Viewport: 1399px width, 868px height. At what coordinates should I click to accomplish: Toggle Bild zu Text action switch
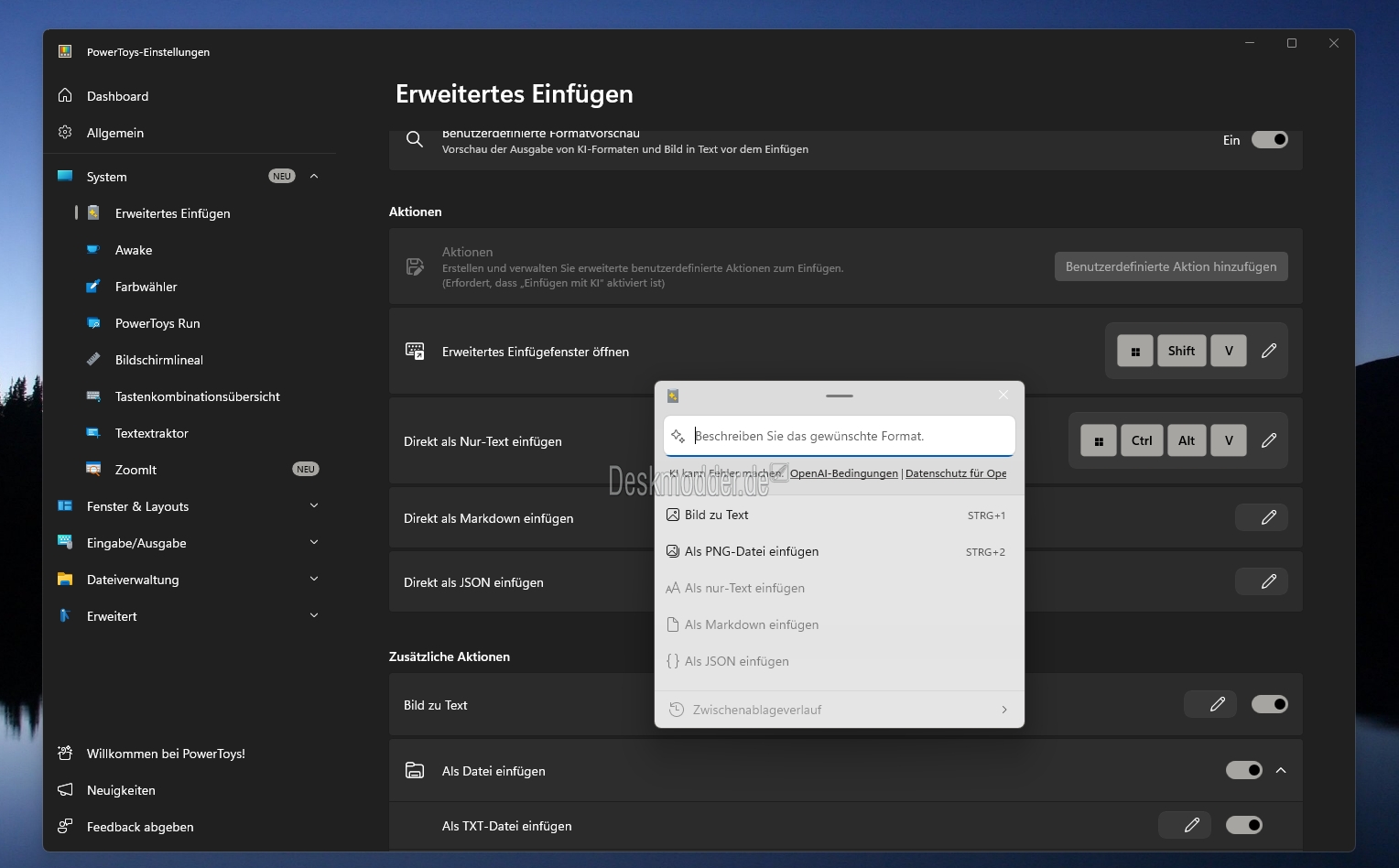pos(1270,704)
